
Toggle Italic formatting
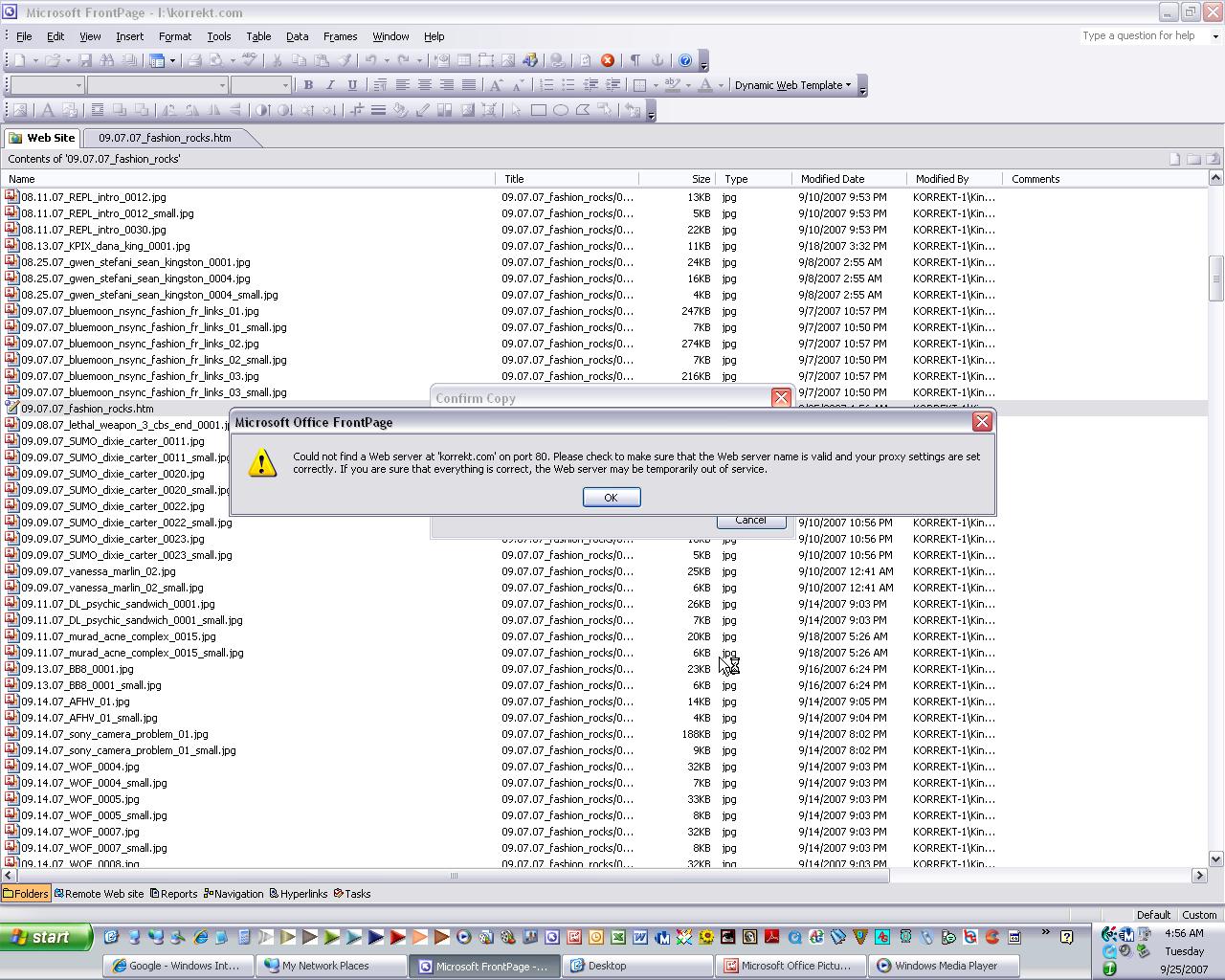[330, 85]
